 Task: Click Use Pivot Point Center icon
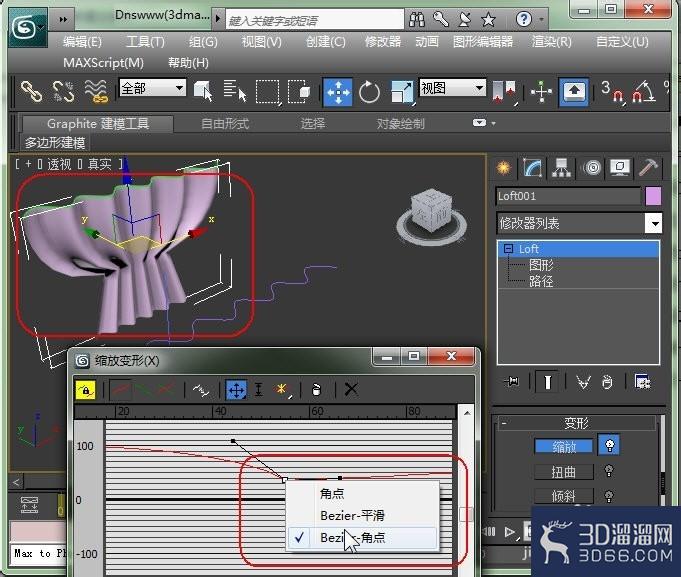coord(504,92)
